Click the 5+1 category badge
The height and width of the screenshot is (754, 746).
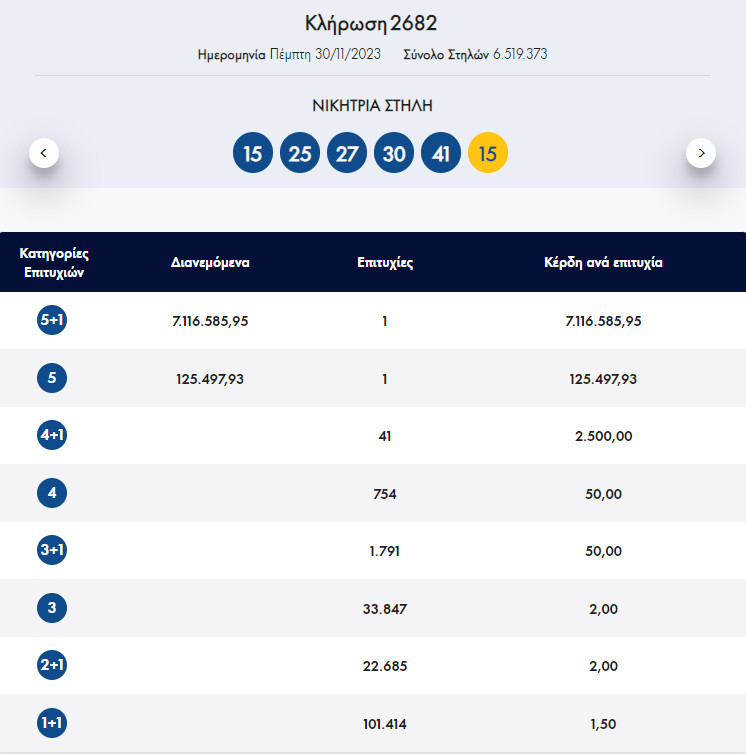click(x=51, y=321)
